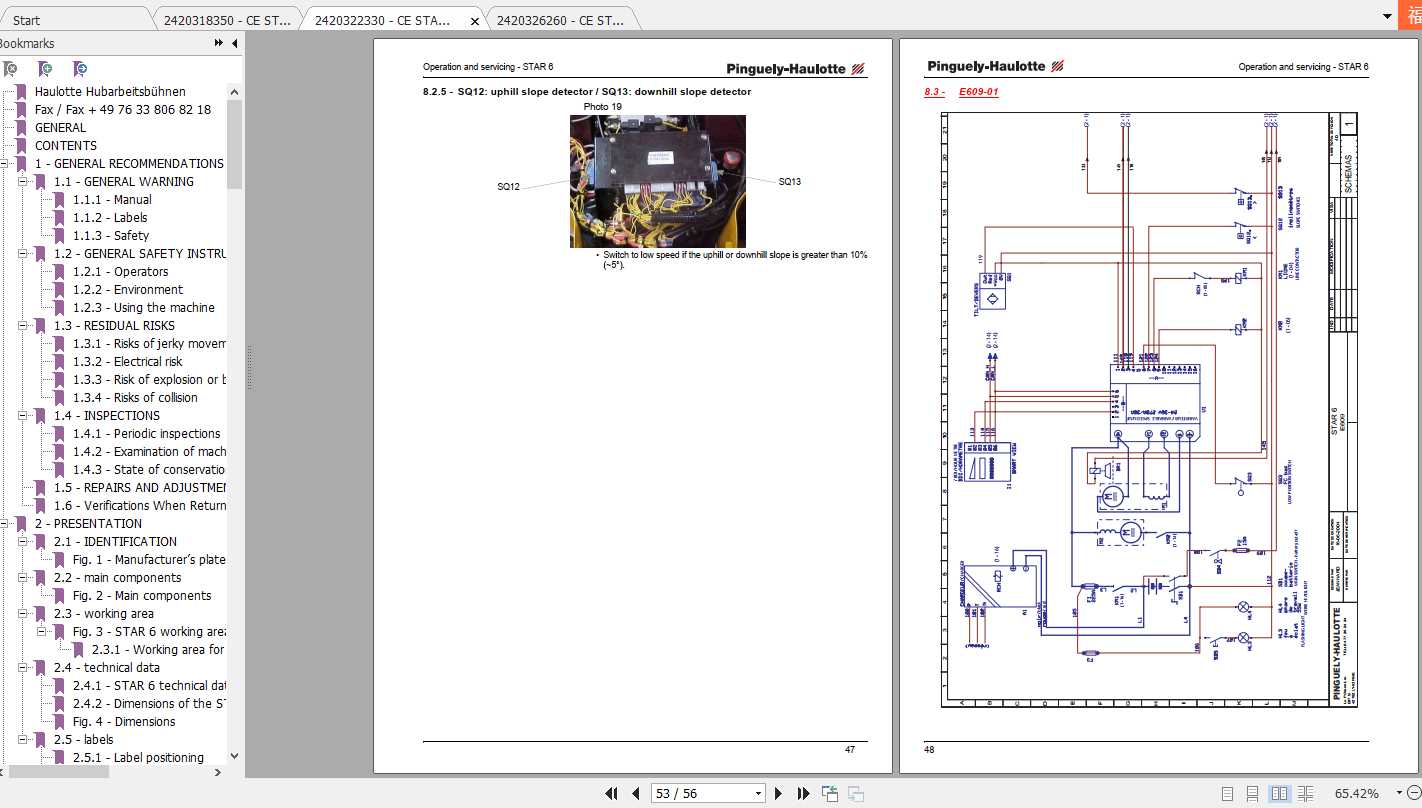Open the E609-01 schematic link
Image resolution: width=1422 pixels, height=808 pixels.
coord(978,92)
